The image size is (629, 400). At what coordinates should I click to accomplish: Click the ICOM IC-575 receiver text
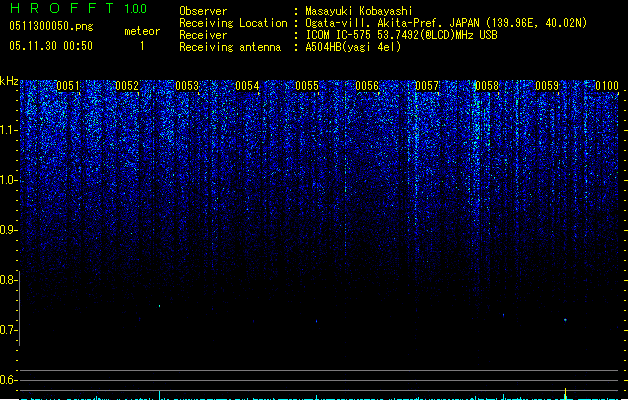click(402, 35)
